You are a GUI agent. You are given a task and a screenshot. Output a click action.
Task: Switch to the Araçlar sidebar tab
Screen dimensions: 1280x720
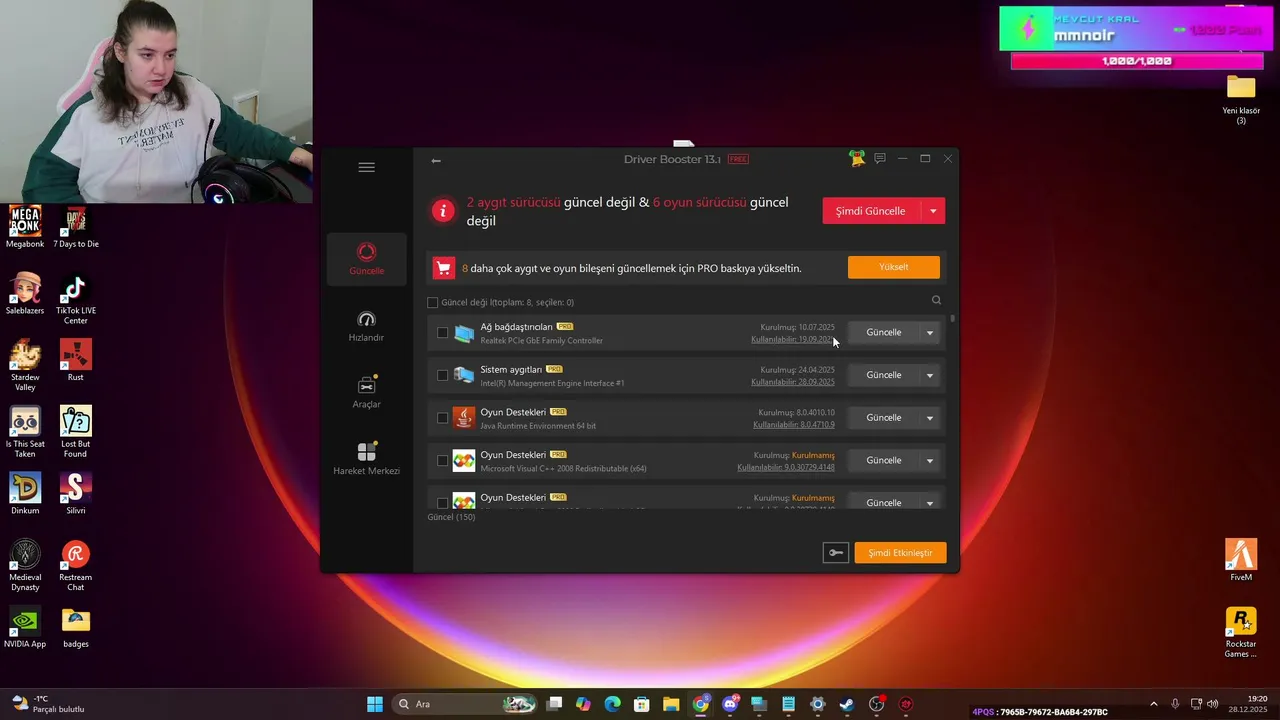(366, 392)
